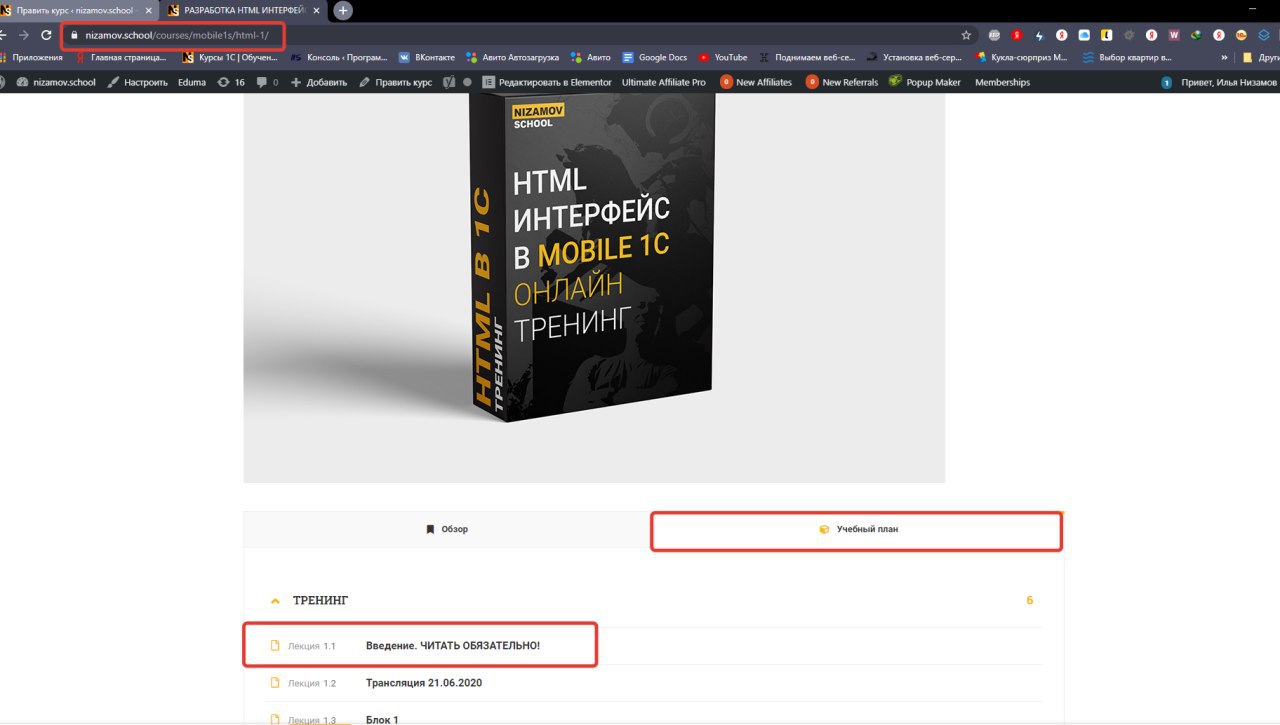Open 'Курсы 1С | Обучен...' bookmark
This screenshot has height=725, width=1280.
point(230,57)
